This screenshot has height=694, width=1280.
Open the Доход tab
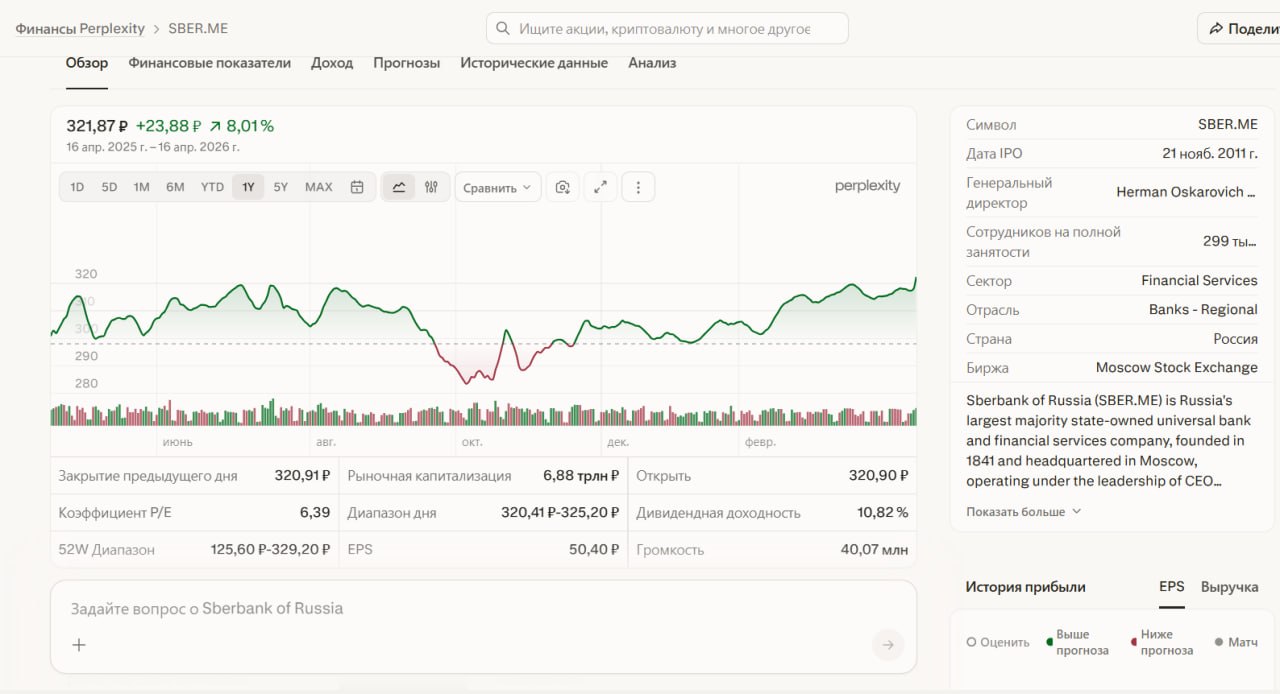coord(332,63)
